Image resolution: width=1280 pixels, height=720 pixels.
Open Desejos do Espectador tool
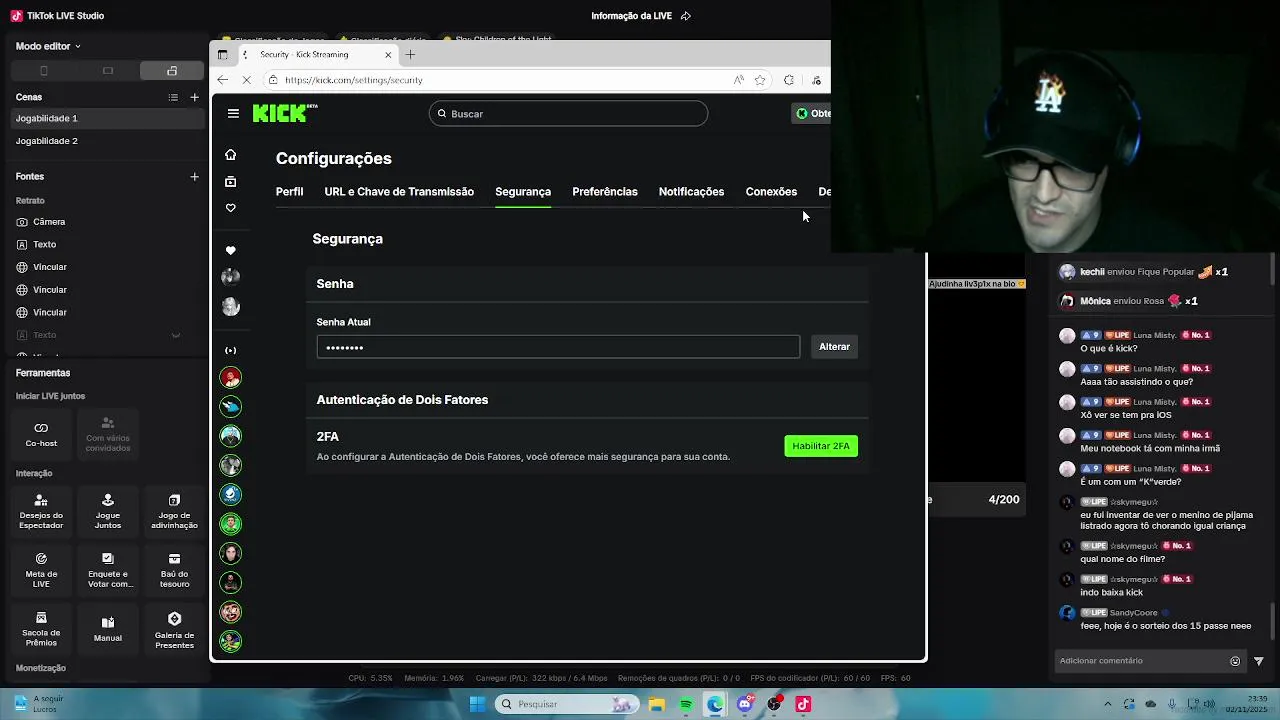click(41, 510)
